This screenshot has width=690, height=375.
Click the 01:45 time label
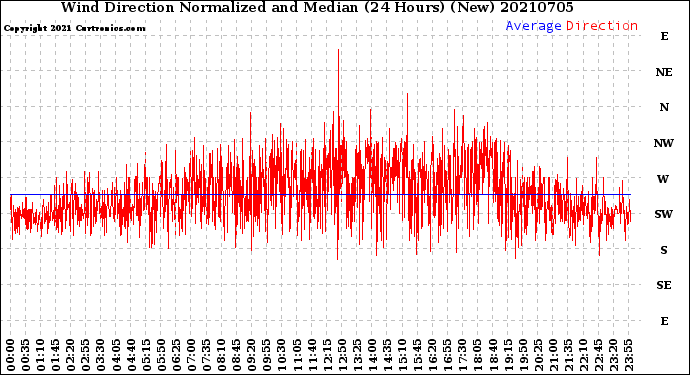point(56,355)
